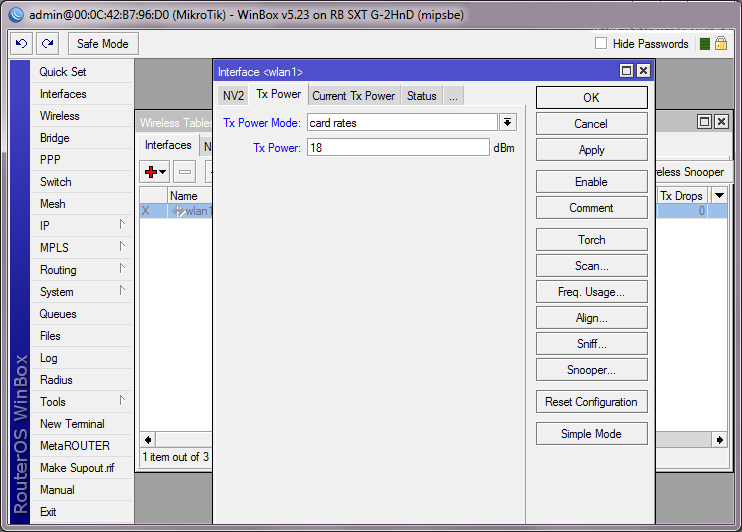This screenshot has height=532, width=742.
Task: Click the Redo arrow icon
Action: 47,44
